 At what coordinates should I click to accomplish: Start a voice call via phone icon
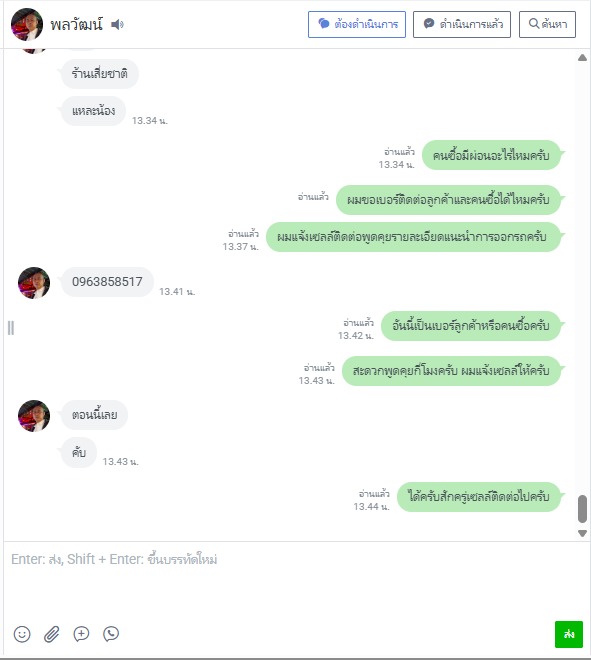111,634
